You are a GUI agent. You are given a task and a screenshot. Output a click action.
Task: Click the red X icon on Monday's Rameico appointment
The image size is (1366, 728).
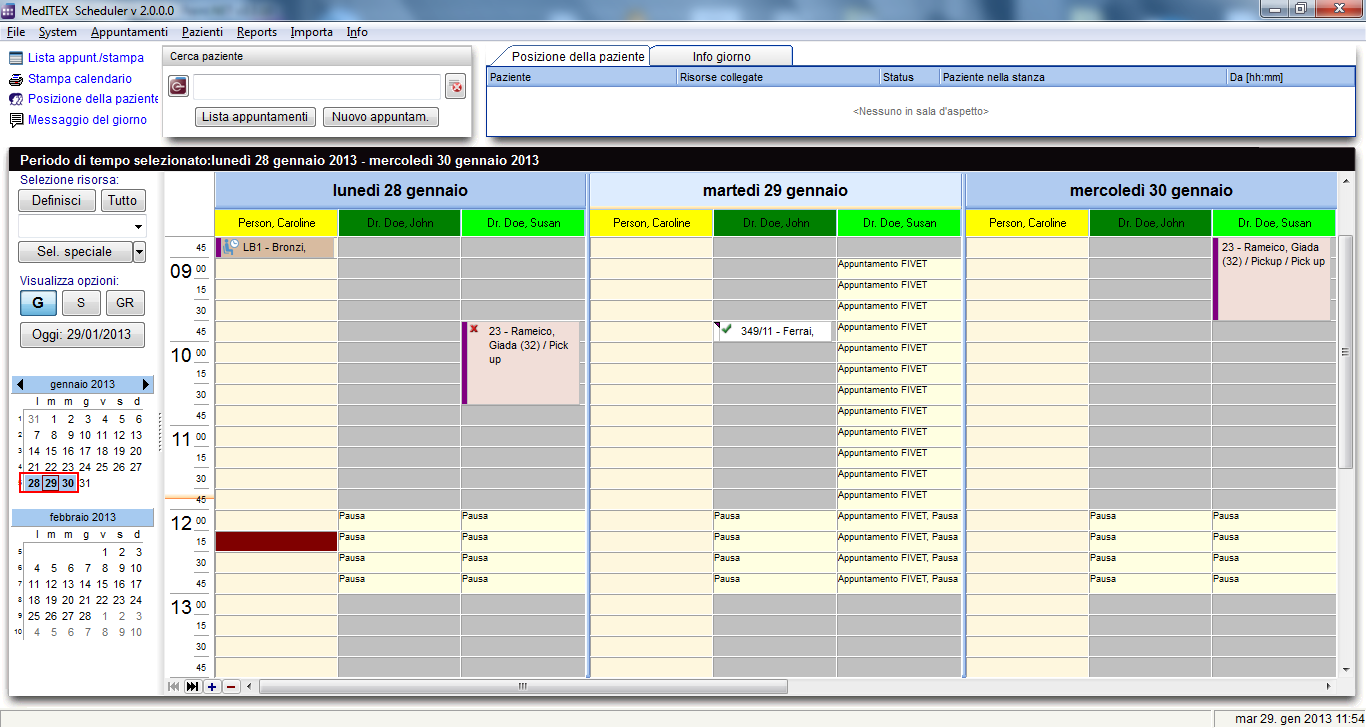[x=474, y=329]
